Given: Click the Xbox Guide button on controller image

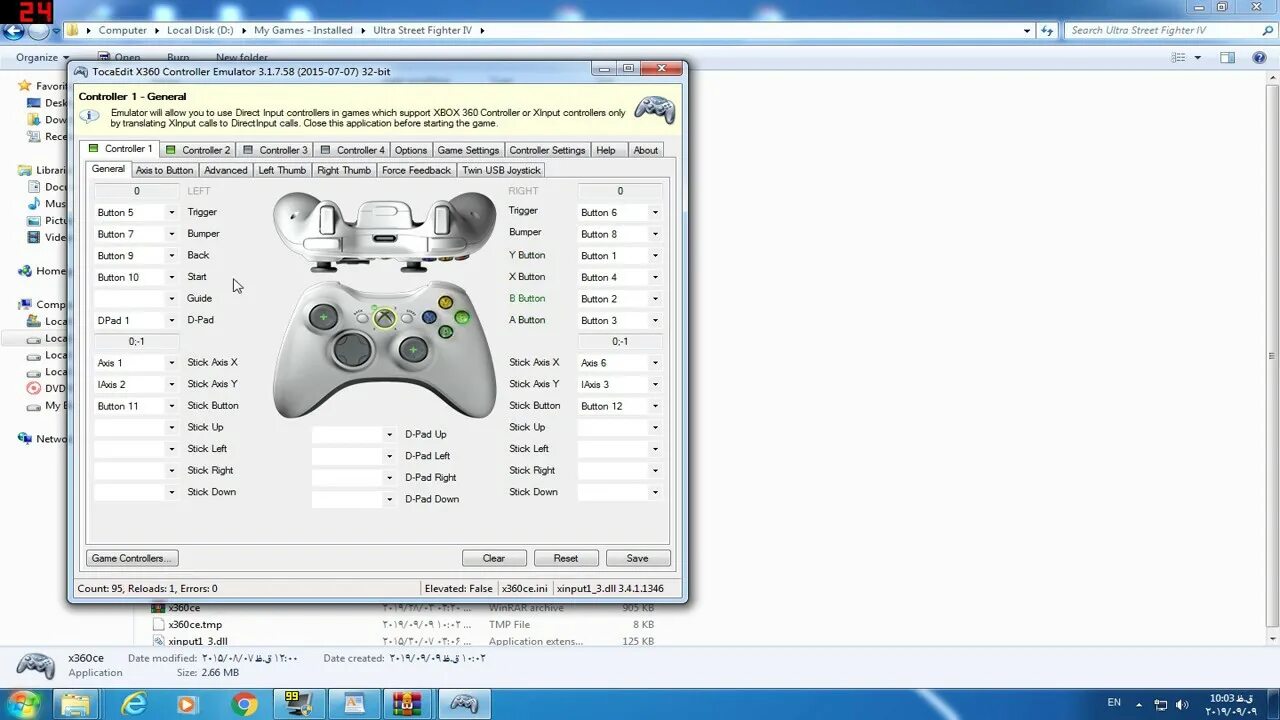Looking at the screenshot, I should [x=385, y=318].
